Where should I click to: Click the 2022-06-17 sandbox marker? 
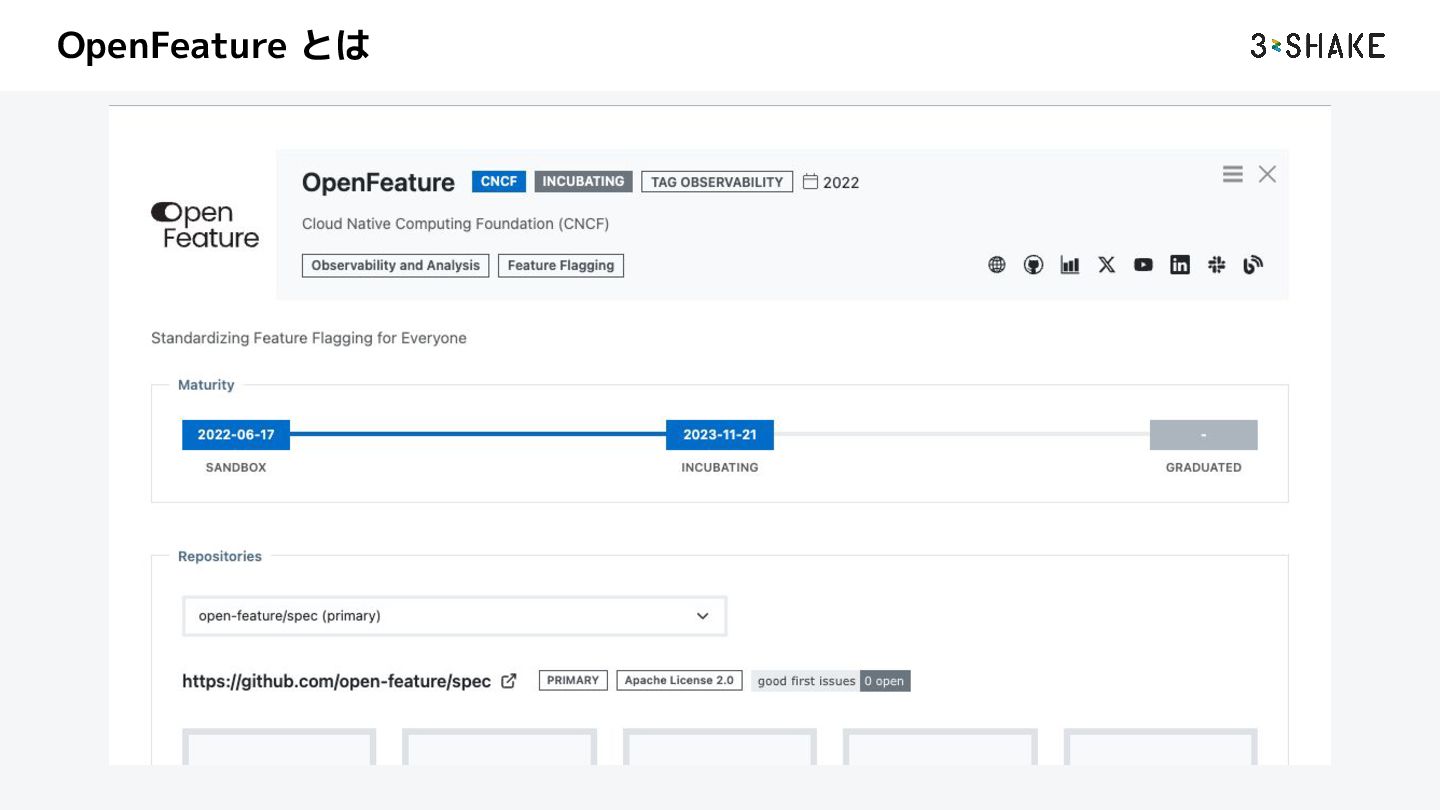click(236, 435)
